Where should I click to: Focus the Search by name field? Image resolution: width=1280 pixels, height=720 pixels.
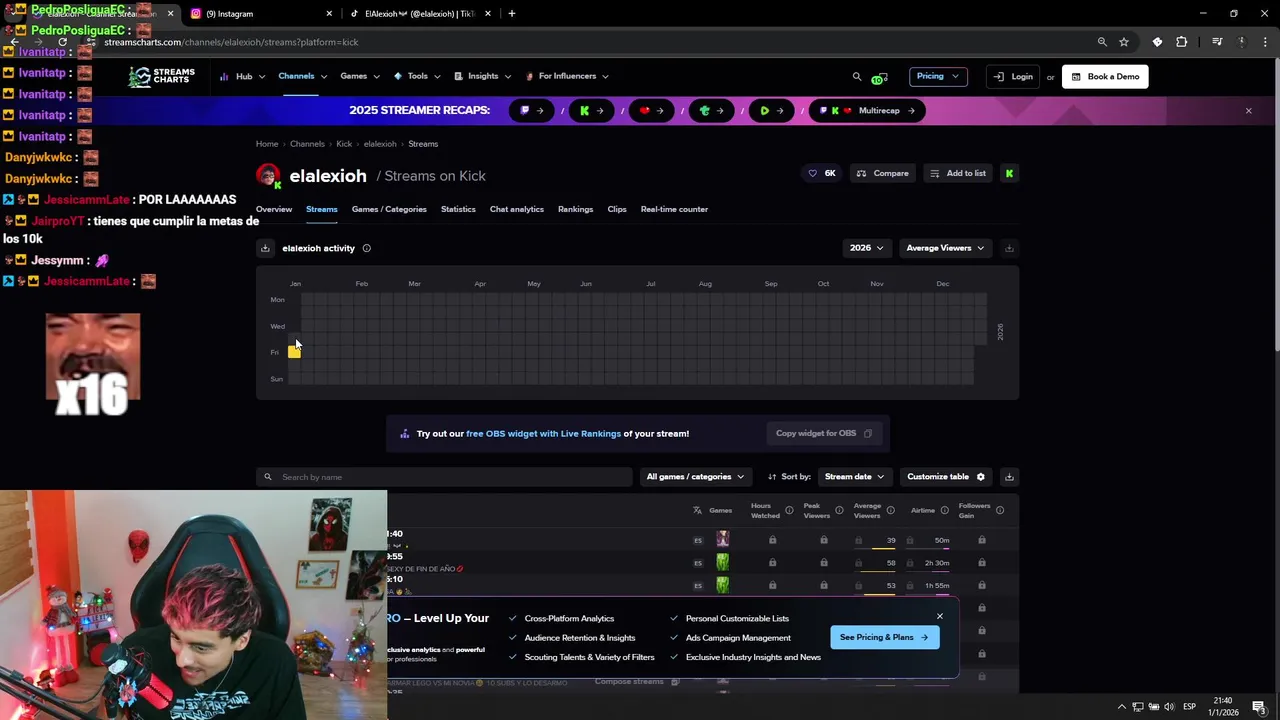(x=444, y=477)
